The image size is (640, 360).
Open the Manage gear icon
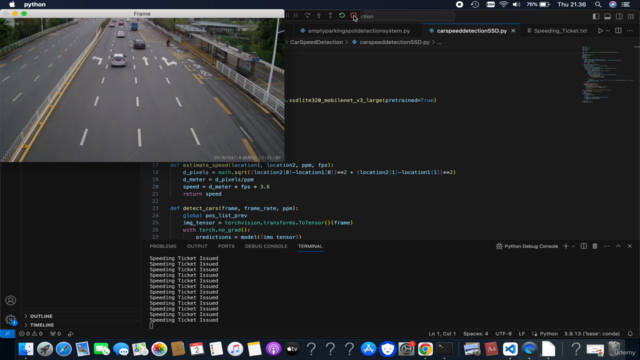[11, 320]
